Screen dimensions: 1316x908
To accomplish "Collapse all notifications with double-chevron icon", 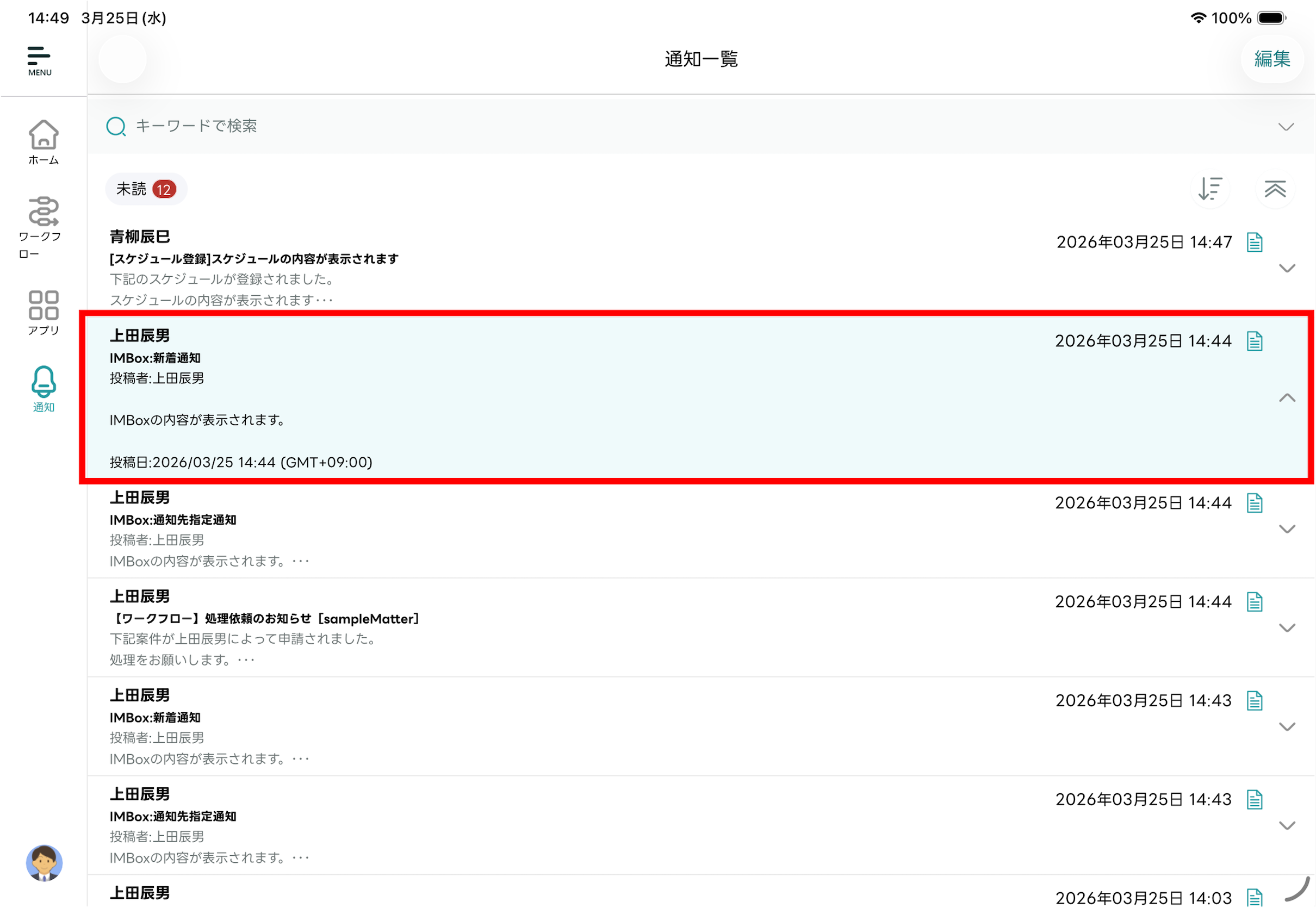I will click(x=1275, y=189).
